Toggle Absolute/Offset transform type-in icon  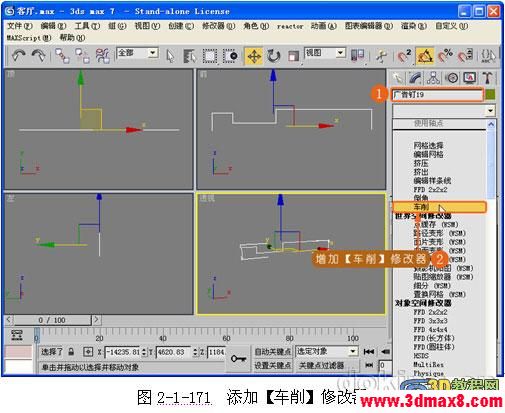pyautogui.click(x=88, y=352)
